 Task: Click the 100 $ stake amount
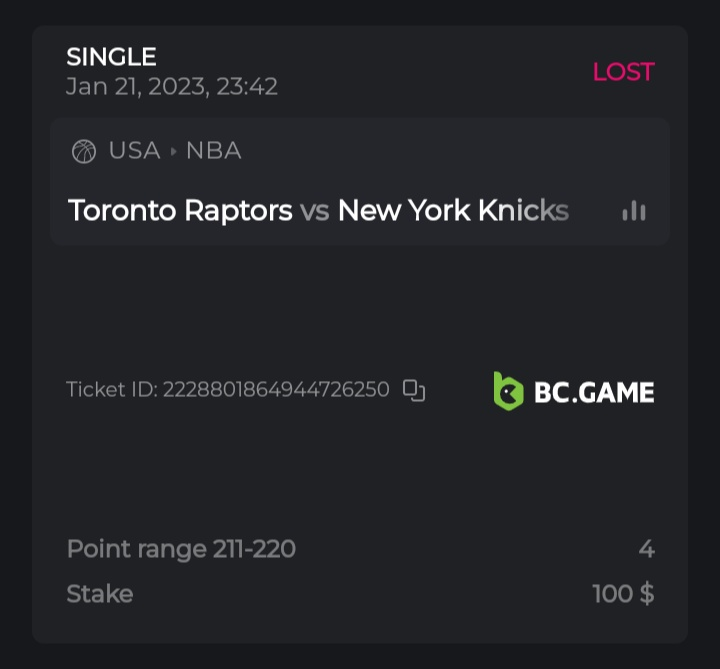point(623,594)
